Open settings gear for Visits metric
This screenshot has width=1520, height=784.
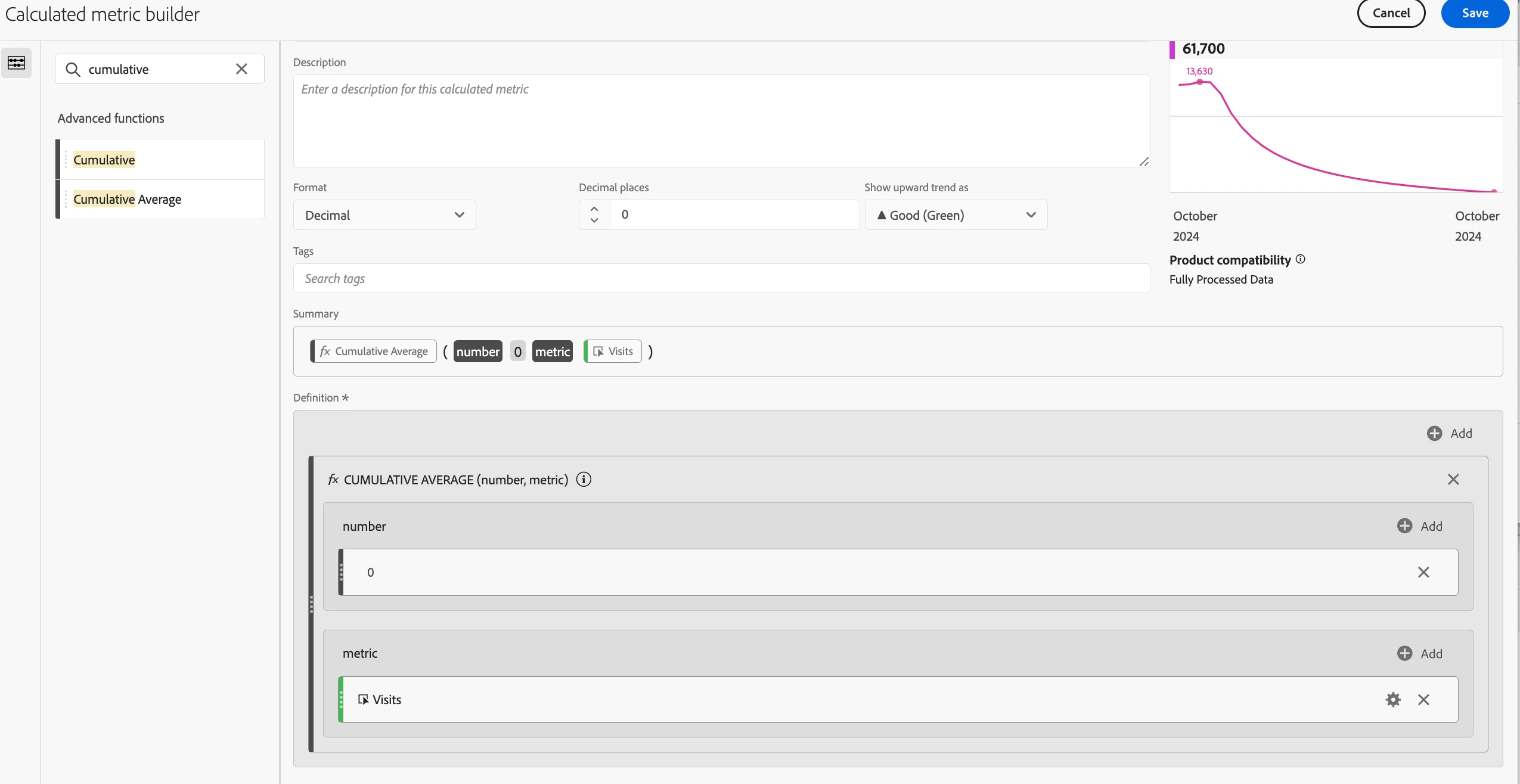pos(1392,699)
